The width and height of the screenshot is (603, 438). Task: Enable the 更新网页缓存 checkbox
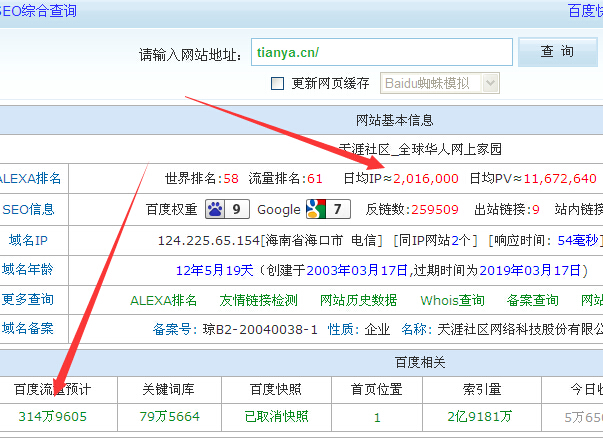pyautogui.click(x=278, y=83)
